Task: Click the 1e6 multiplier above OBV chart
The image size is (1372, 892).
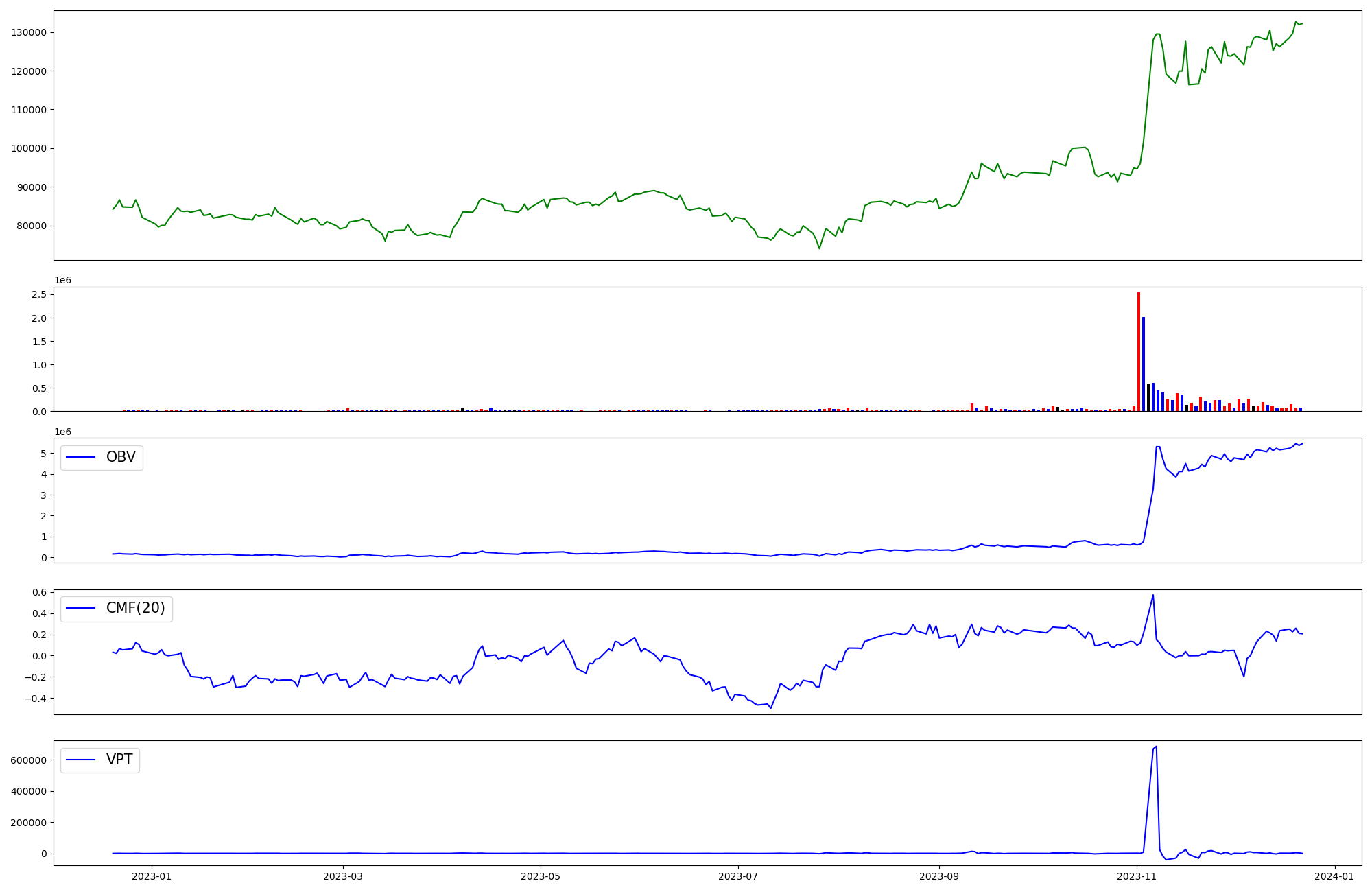Action: click(62, 432)
